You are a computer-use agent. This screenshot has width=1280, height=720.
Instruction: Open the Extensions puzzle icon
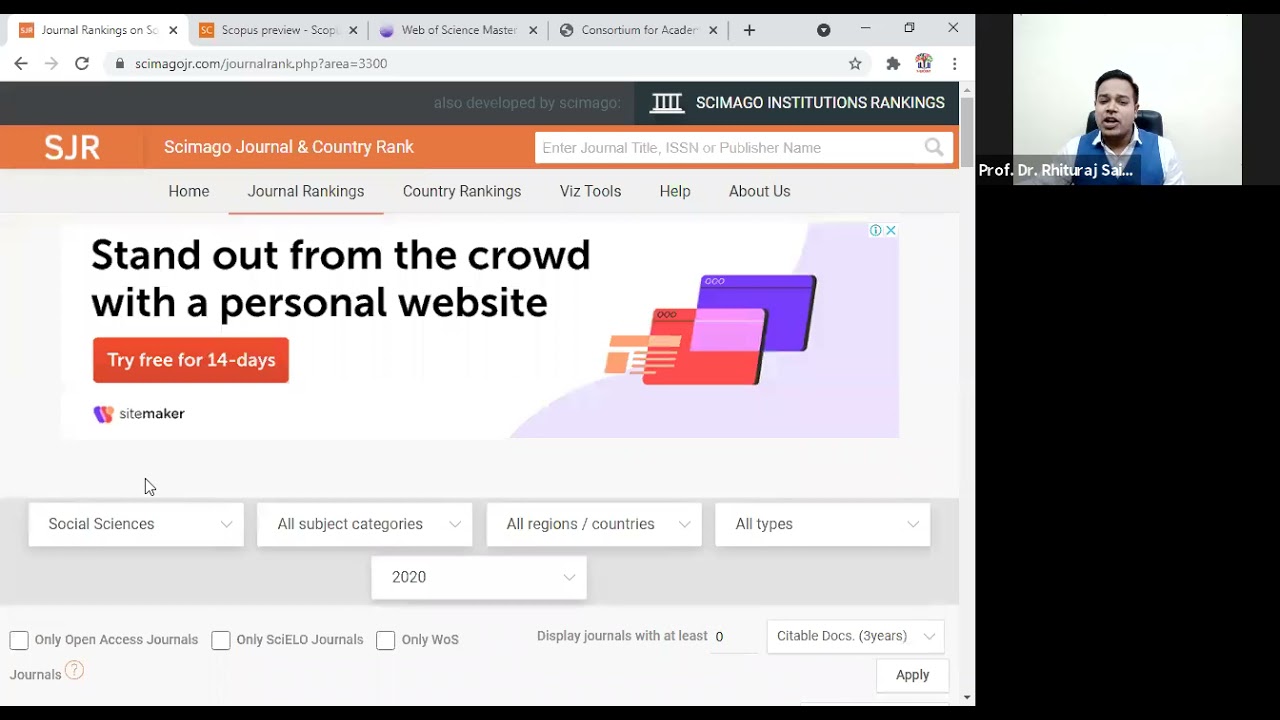(893, 63)
